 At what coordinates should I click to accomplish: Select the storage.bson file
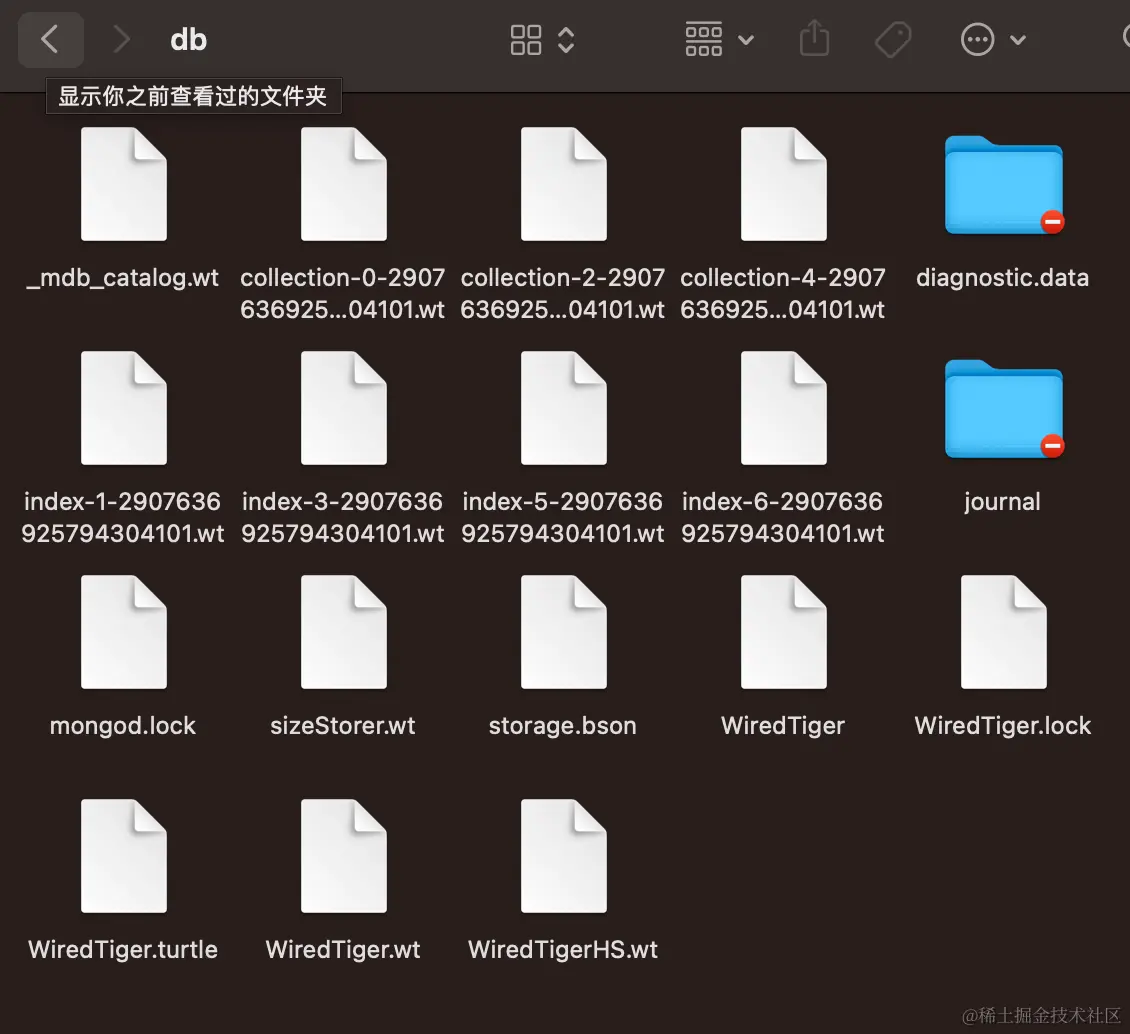coord(563,632)
